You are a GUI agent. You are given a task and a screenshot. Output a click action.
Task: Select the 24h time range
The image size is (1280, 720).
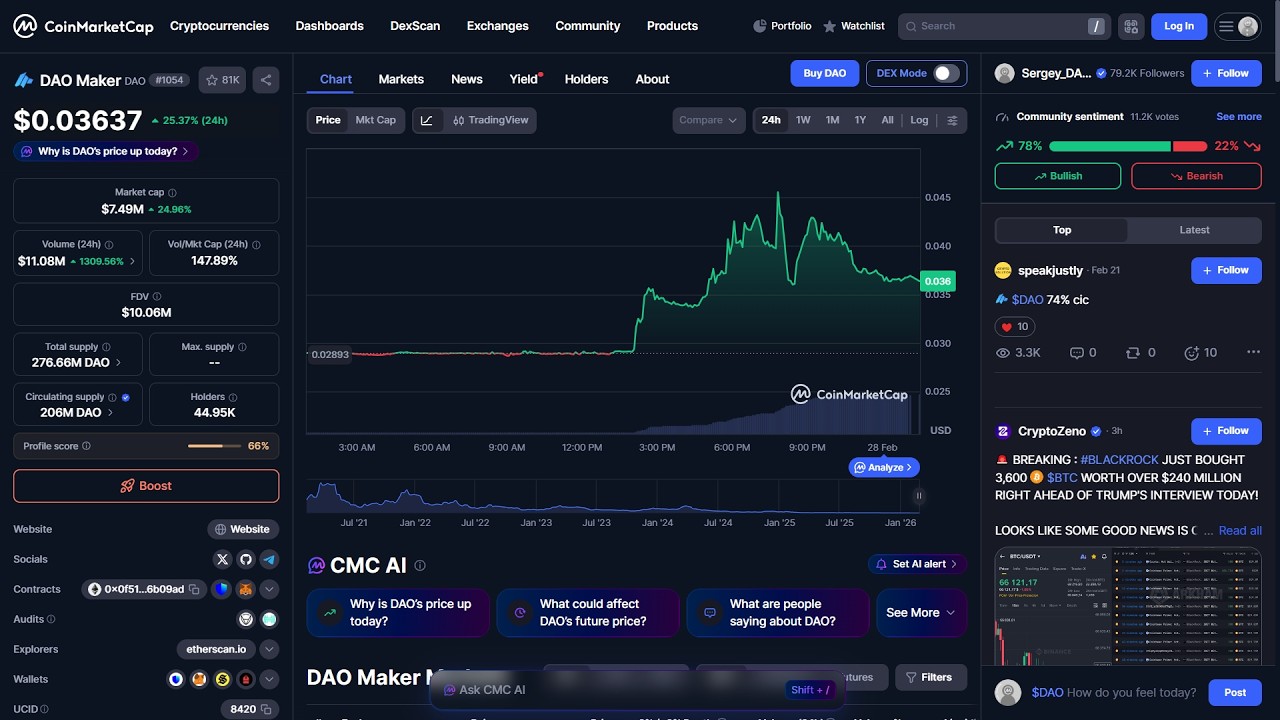(771, 120)
